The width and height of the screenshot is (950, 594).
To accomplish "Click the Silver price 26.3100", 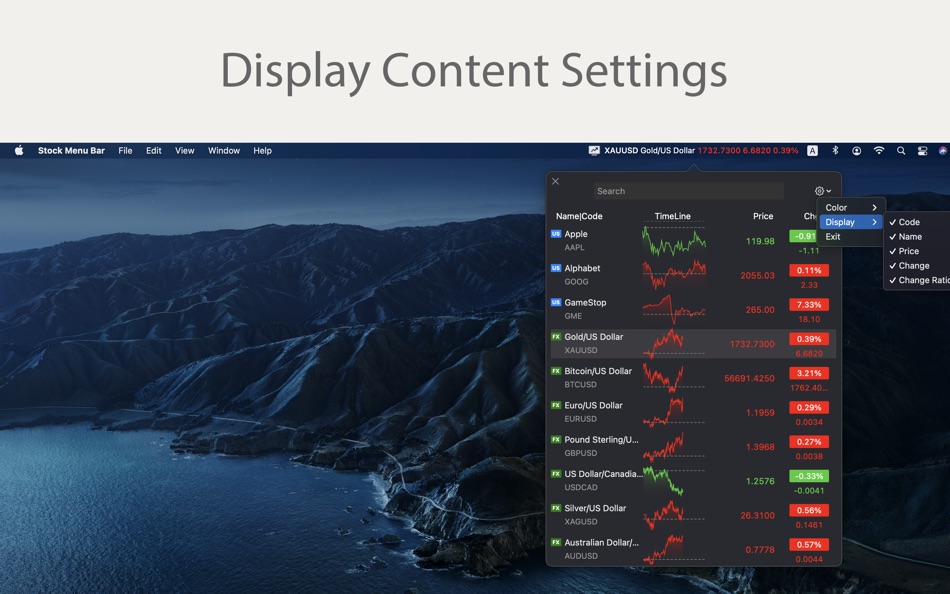I will (757, 515).
